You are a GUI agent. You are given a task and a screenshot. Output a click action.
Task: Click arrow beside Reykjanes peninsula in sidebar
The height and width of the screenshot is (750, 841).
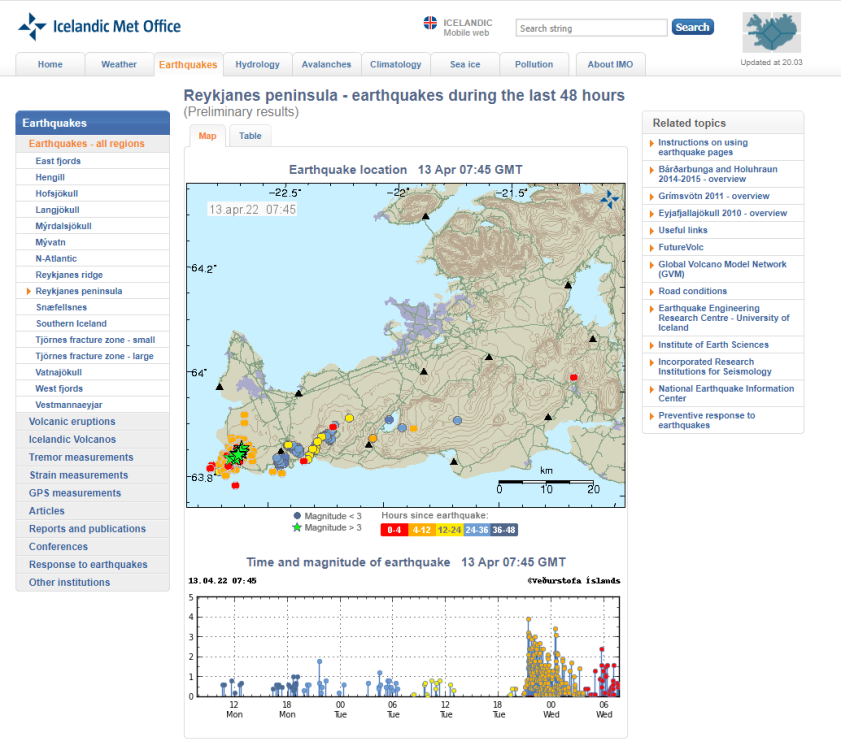pyautogui.click(x=29, y=291)
